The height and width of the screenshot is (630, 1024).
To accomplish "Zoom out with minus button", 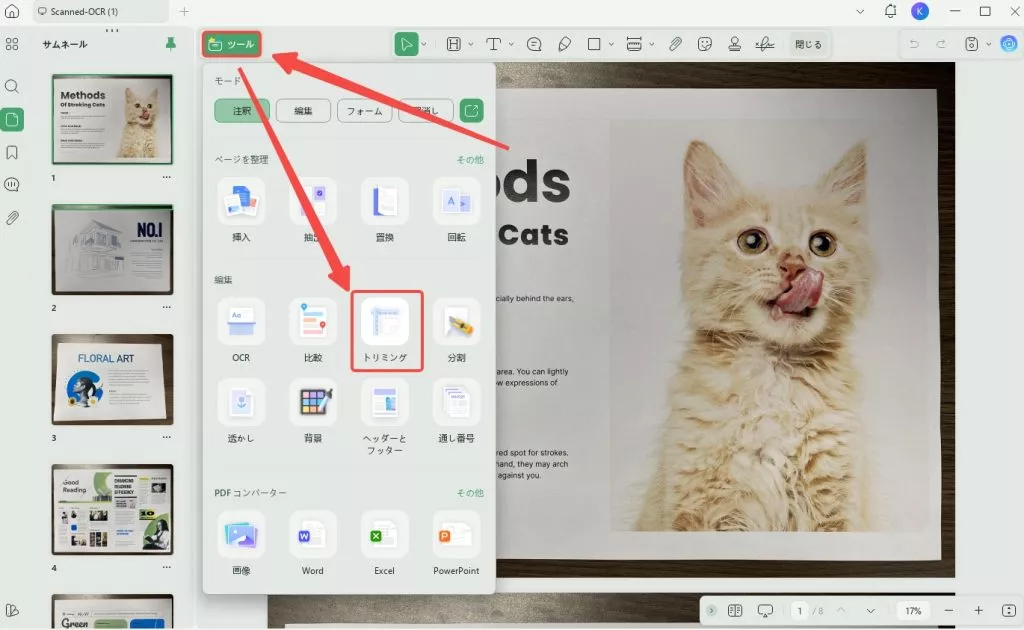I will pos(949,611).
